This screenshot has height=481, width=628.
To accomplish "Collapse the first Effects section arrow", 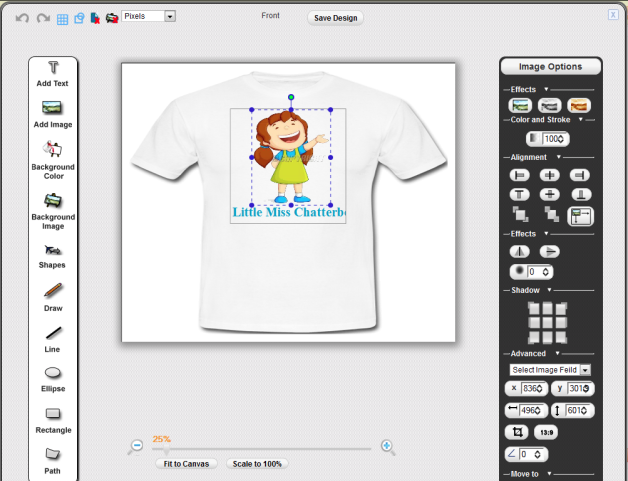I will click(546, 89).
